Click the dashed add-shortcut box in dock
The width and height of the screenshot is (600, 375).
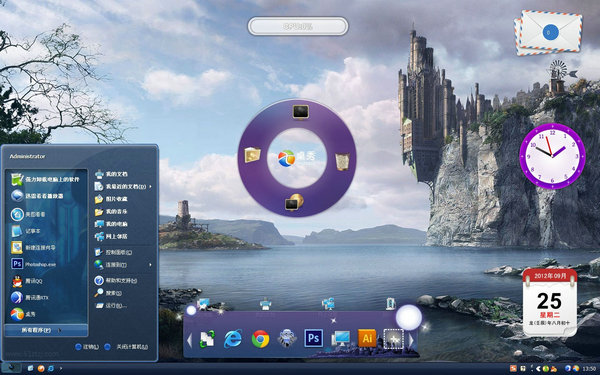(x=393, y=339)
